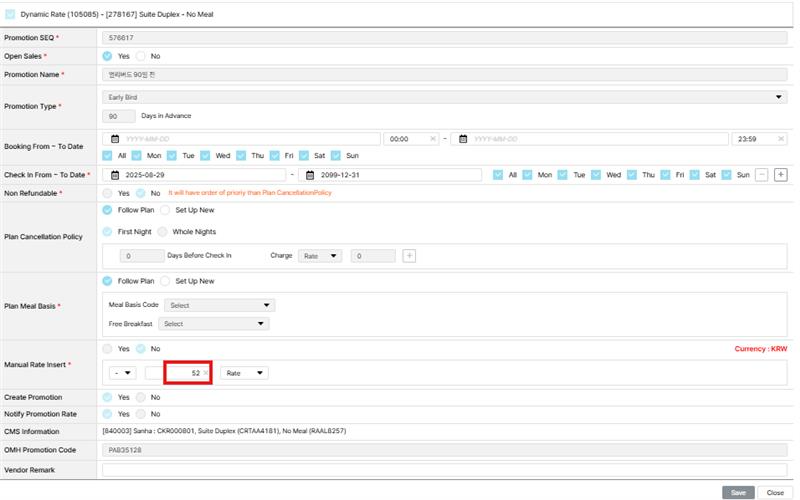
Task: Select Notify Promotion Rate Yes
Action: pyautogui.click(x=107, y=414)
